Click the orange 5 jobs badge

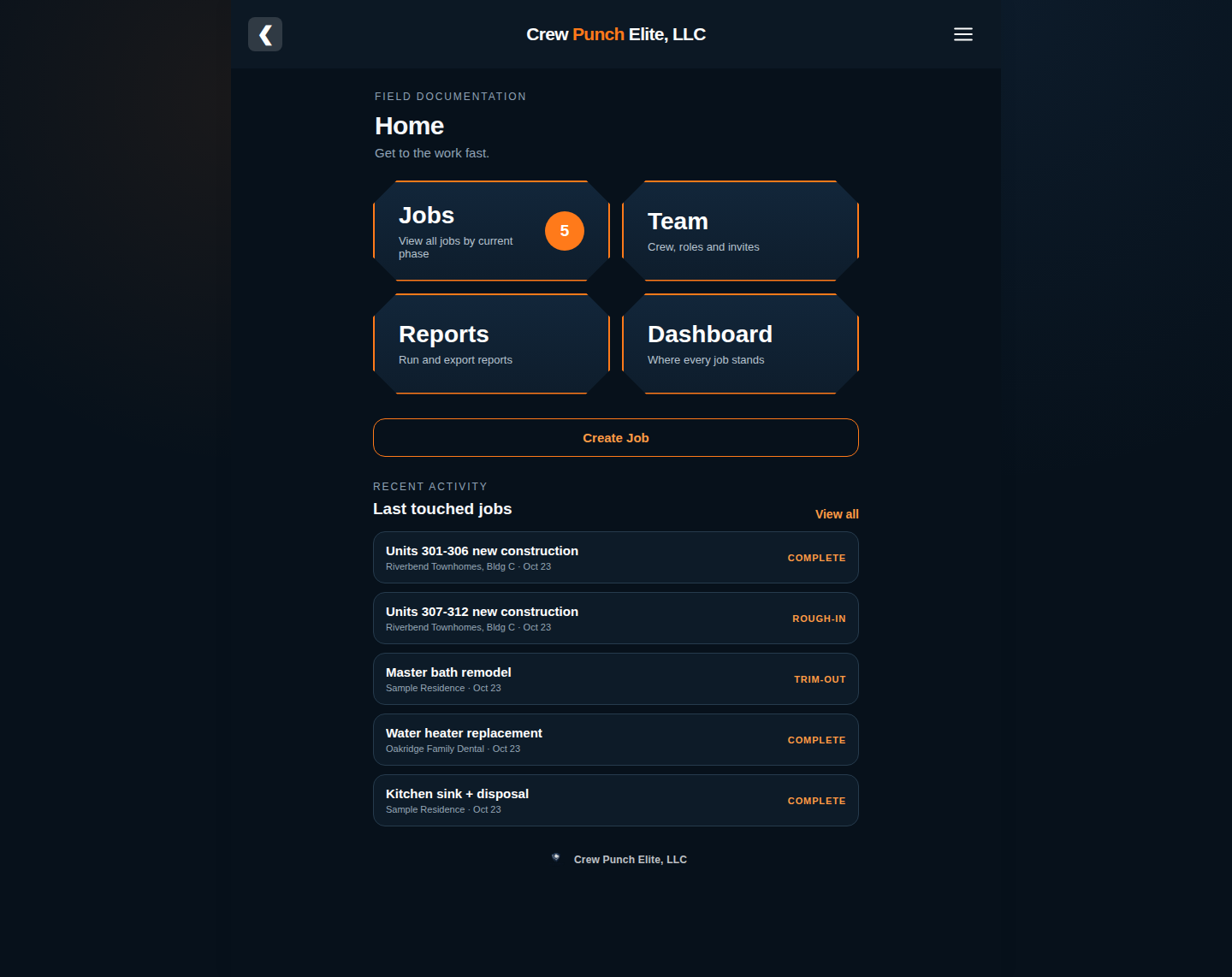(565, 231)
